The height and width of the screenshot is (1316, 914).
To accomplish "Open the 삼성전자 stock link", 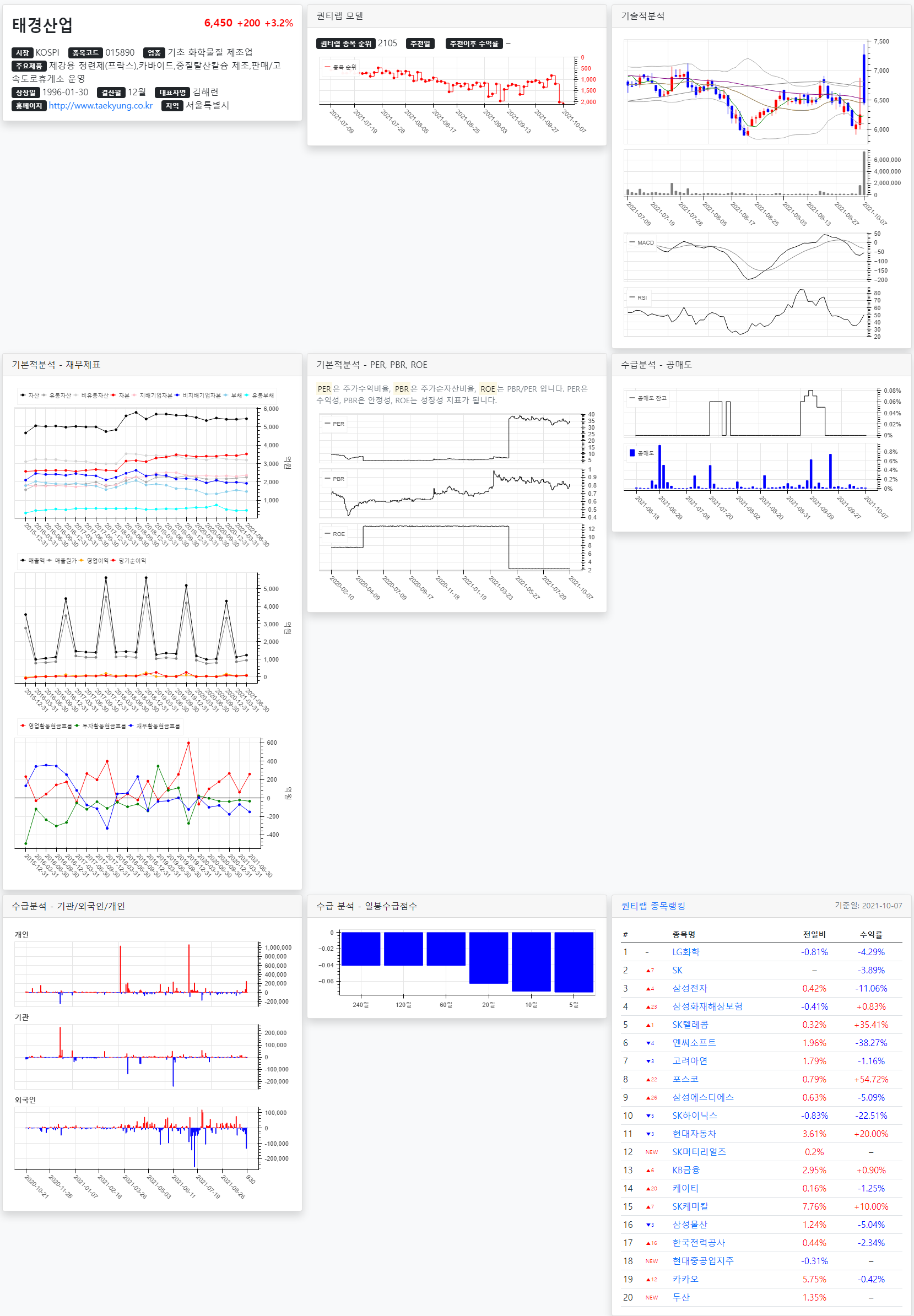I will tap(690, 988).
